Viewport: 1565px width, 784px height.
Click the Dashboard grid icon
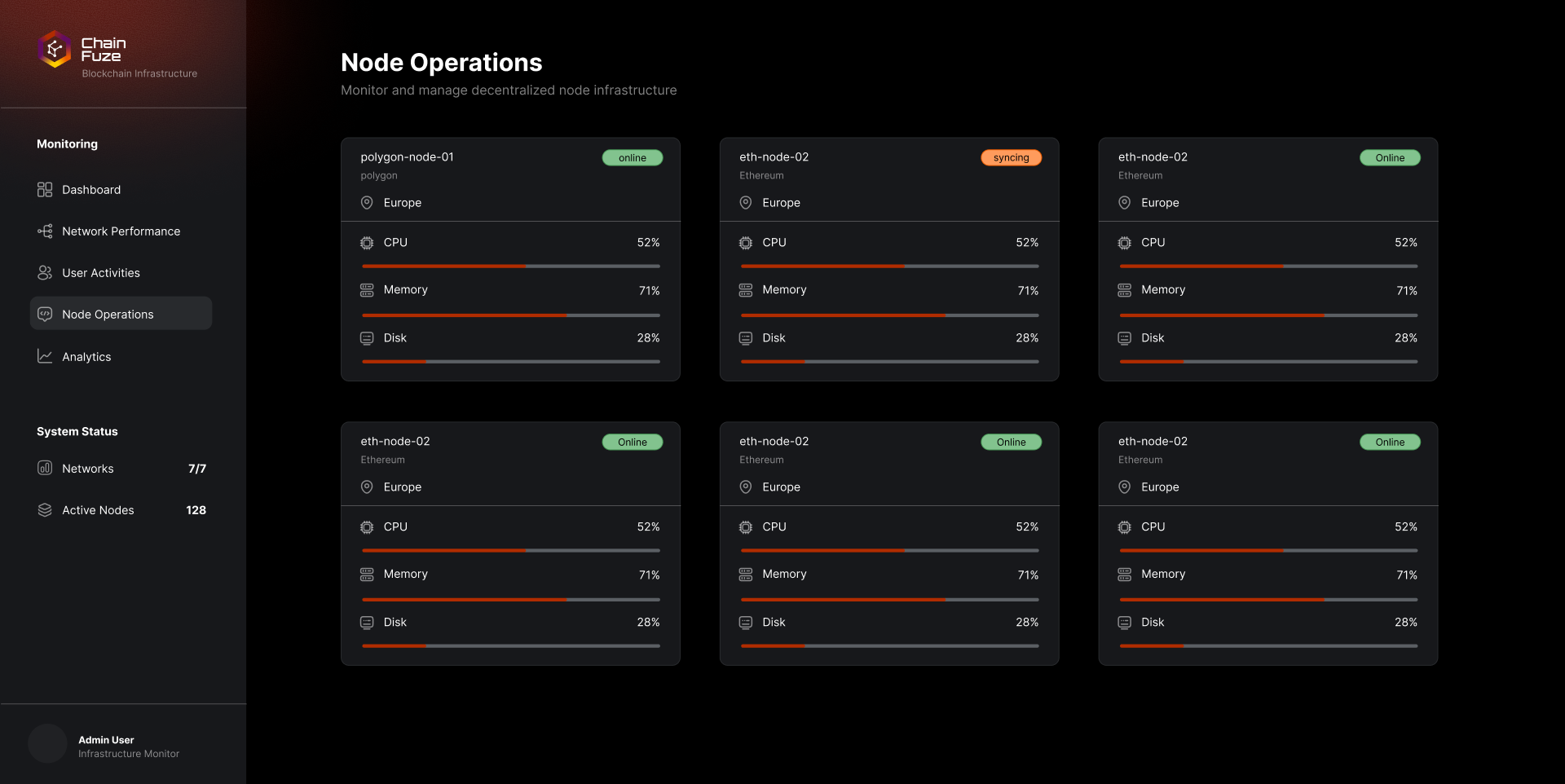click(x=45, y=190)
